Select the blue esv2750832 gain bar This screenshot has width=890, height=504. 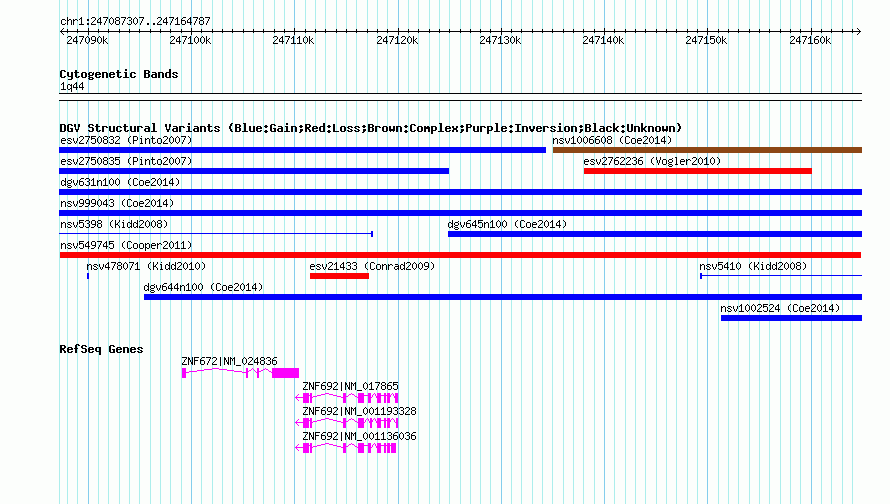click(x=303, y=150)
